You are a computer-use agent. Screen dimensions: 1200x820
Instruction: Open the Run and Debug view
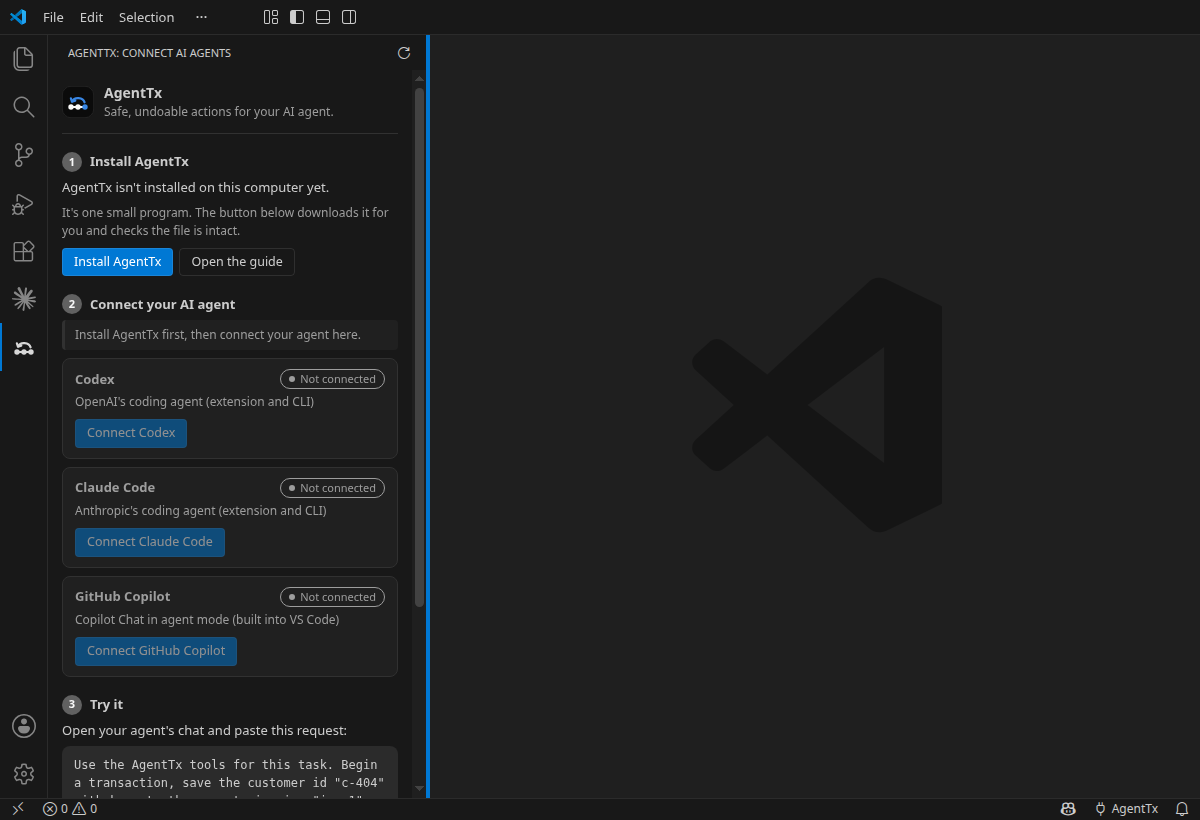24,203
